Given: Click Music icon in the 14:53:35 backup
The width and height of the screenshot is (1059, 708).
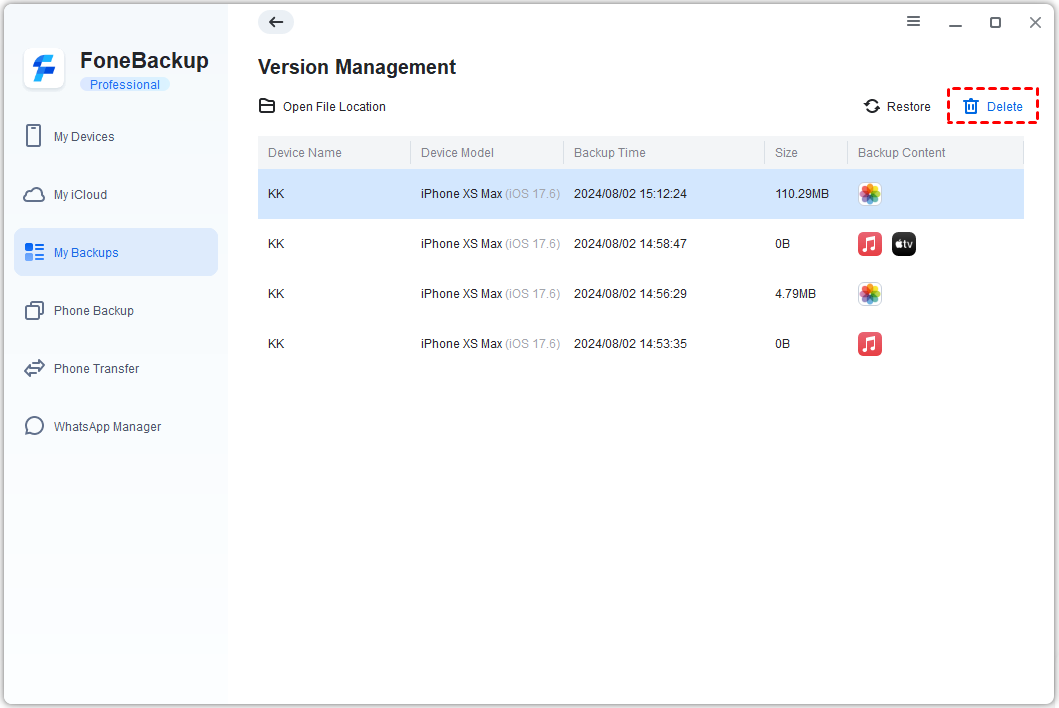Looking at the screenshot, I should (869, 344).
